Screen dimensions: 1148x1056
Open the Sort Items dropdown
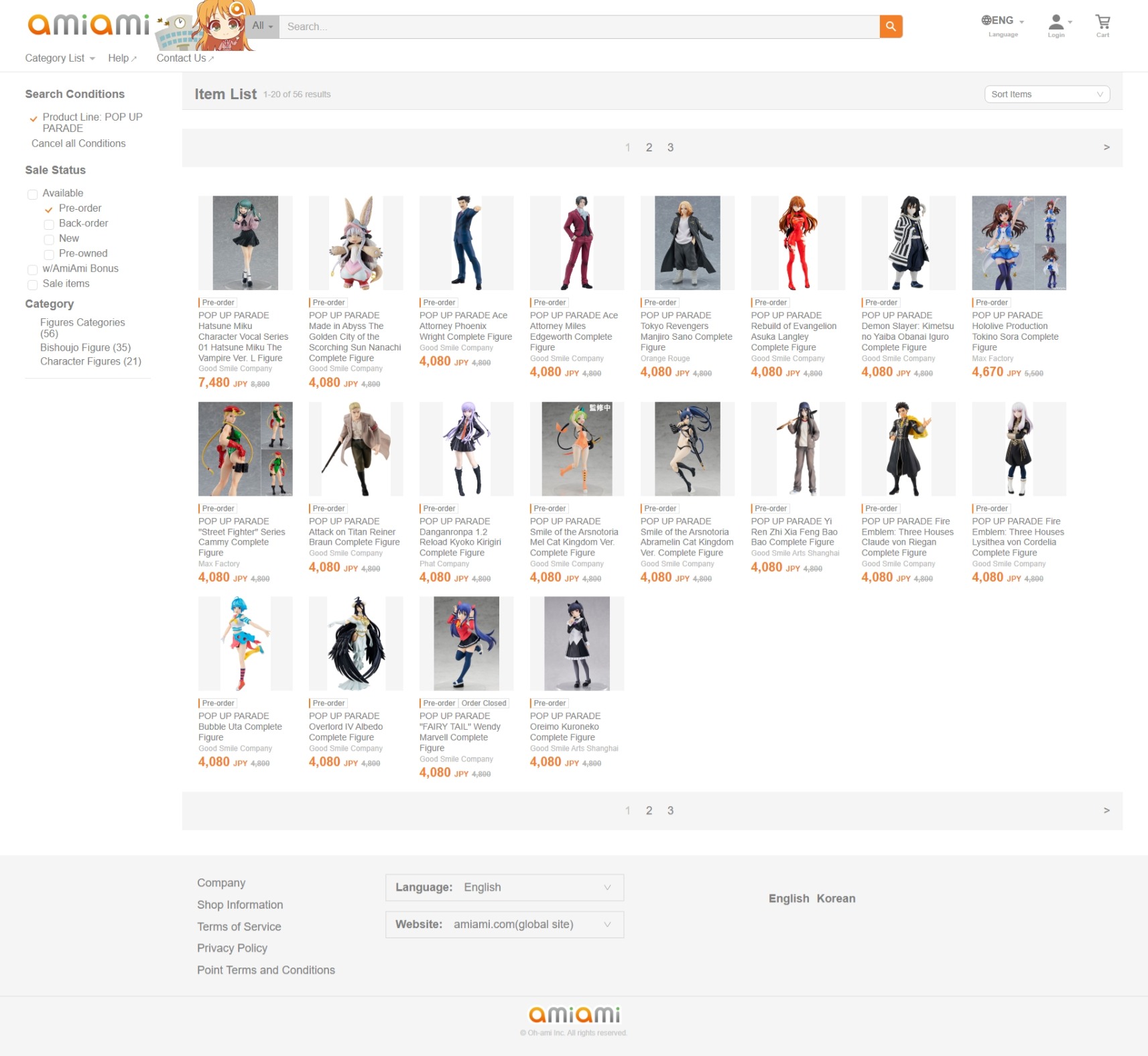point(1047,94)
